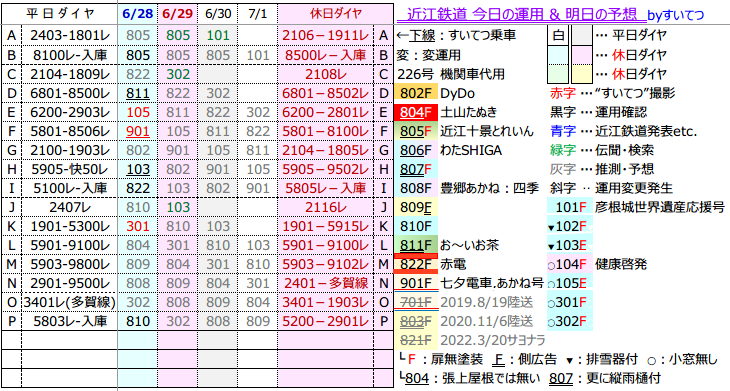Click the 226号 機関車代用 note

click(451, 74)
